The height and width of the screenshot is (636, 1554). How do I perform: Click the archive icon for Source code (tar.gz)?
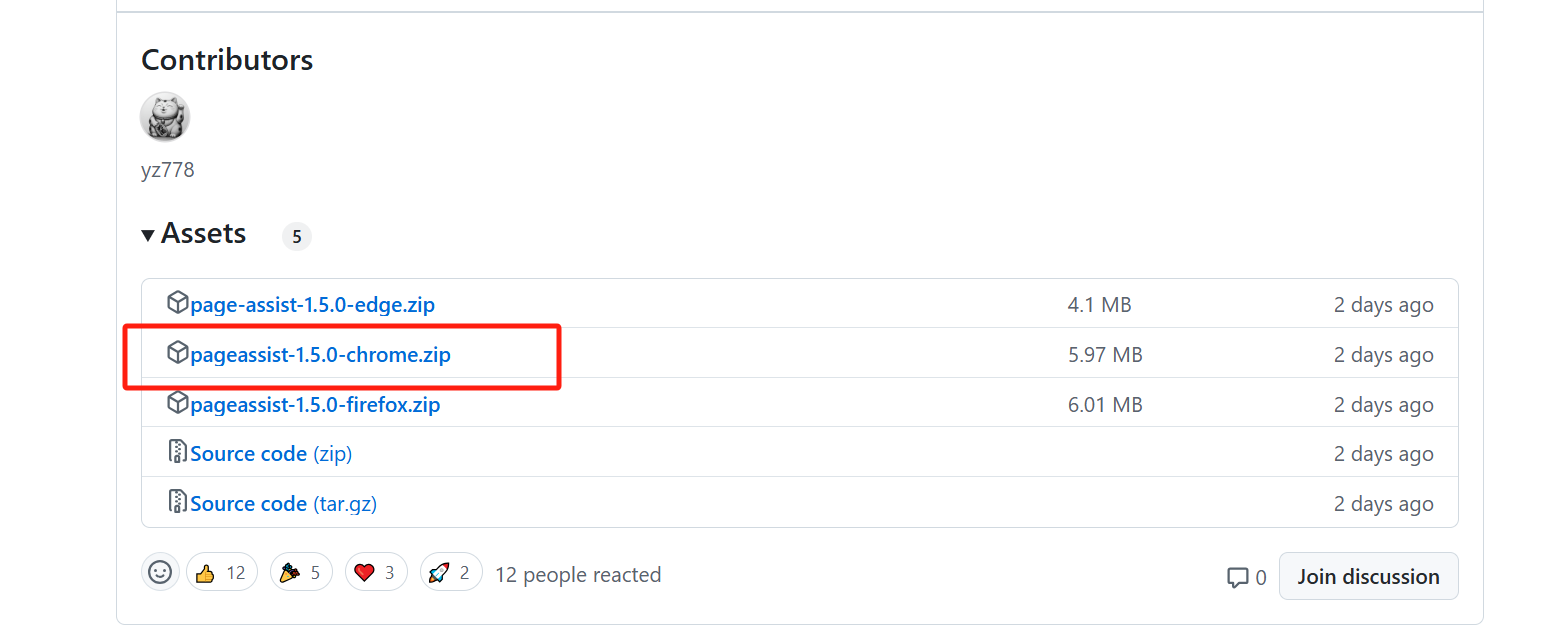pyautogui.click(x=177, y=502)
